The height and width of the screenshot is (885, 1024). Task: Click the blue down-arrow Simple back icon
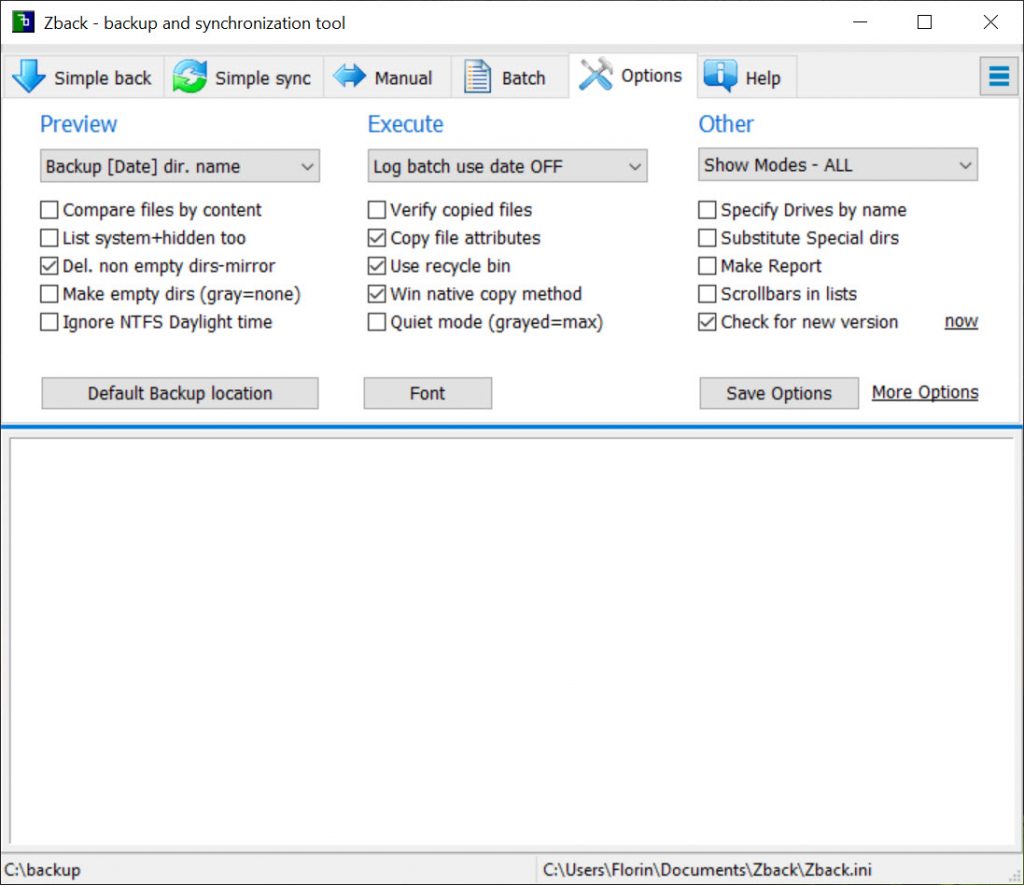click(29, 76)
